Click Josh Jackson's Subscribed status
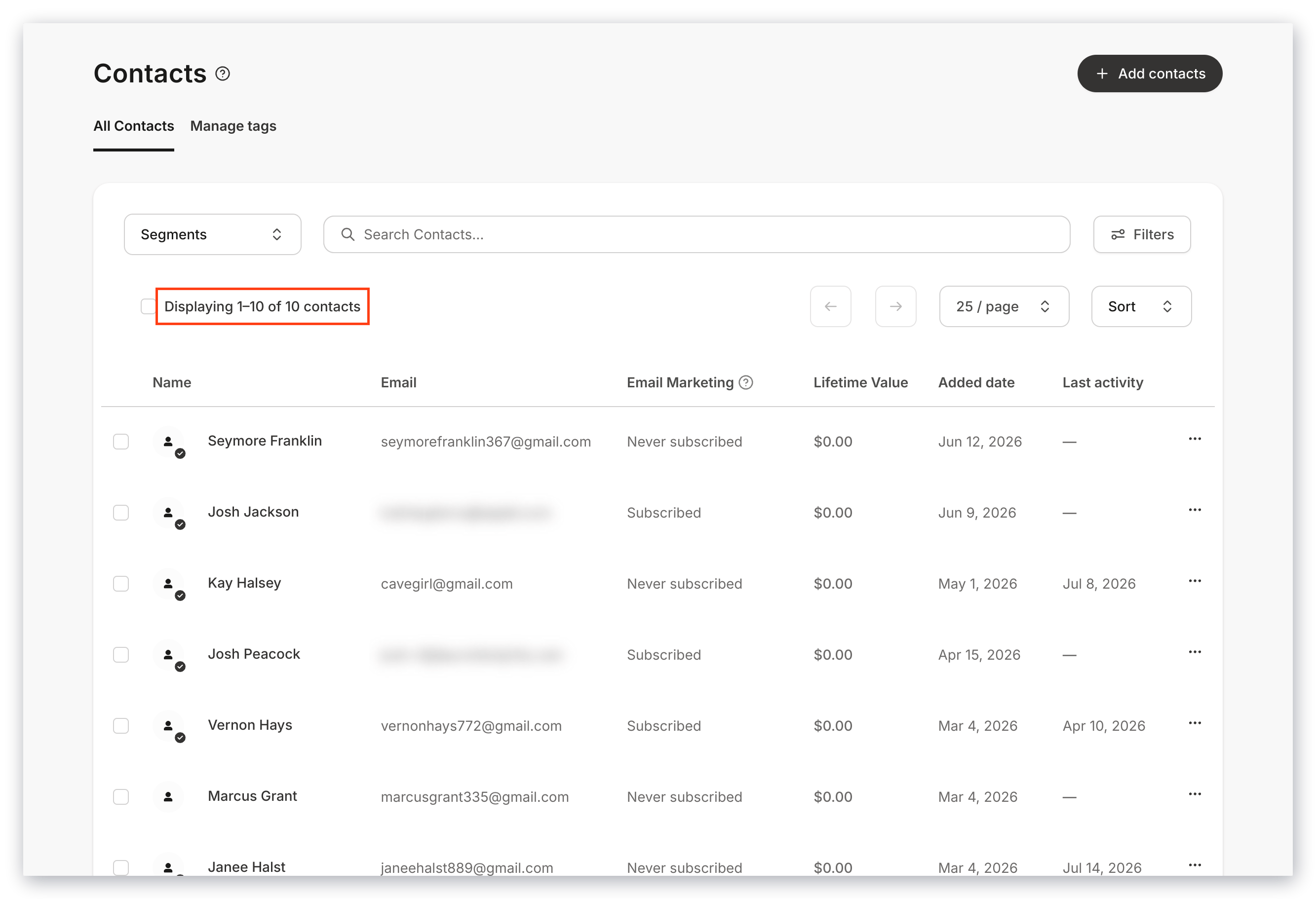Image resolution: width=1316 pixels, height=899 pixels. [663, 513]
